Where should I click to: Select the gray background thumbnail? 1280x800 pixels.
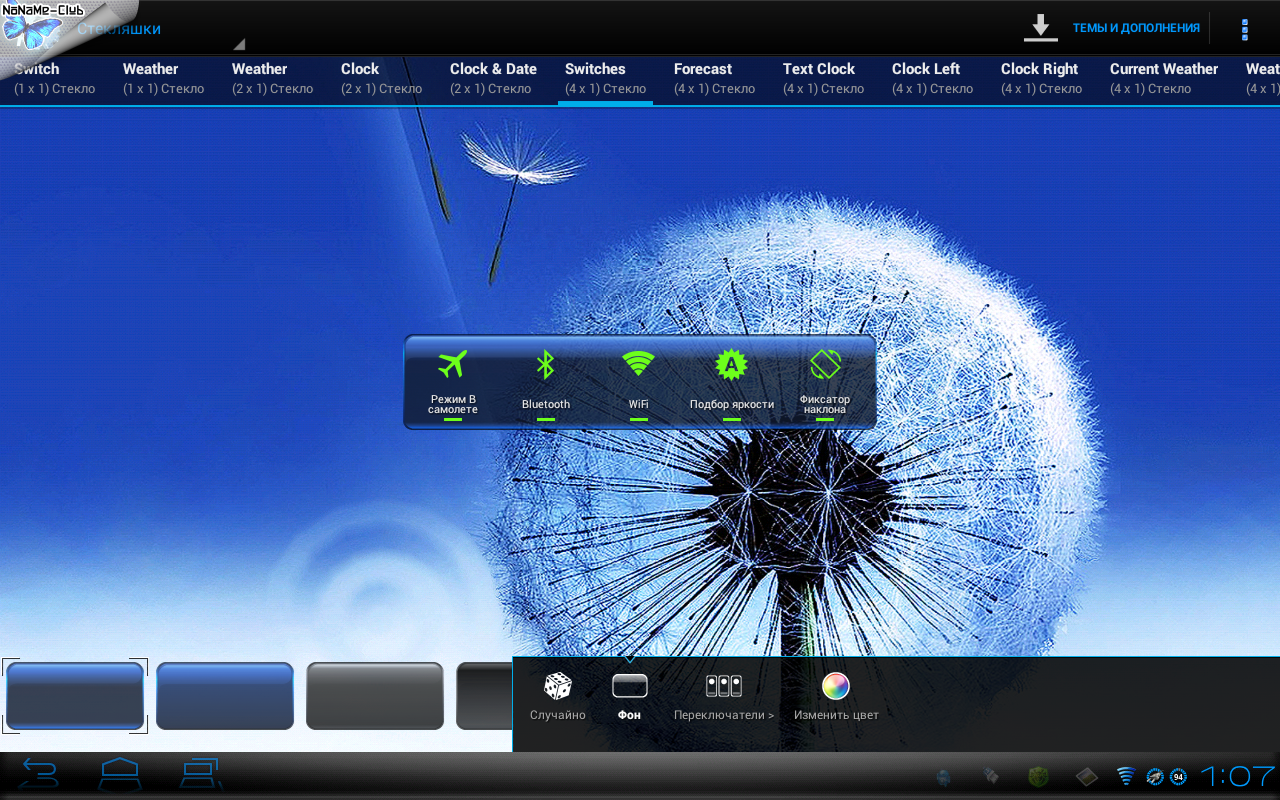click(x=375, y=695)
